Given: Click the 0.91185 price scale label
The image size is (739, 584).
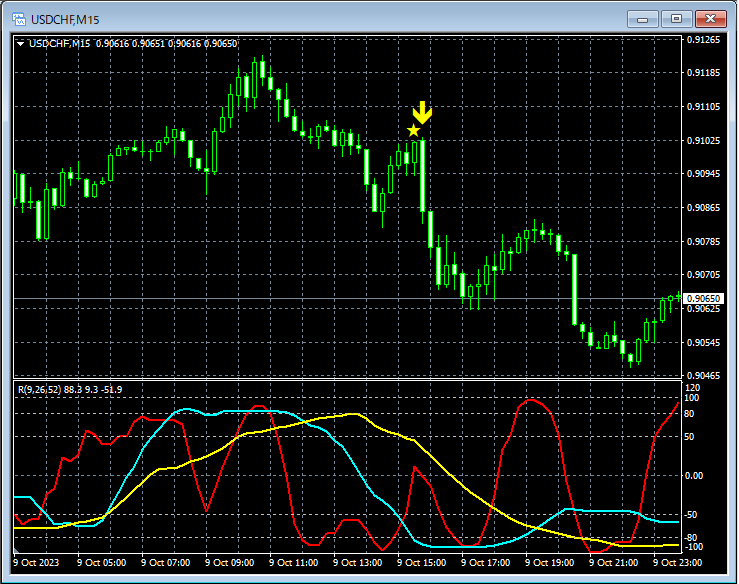Looking at the screenshot, I should 703,73.
